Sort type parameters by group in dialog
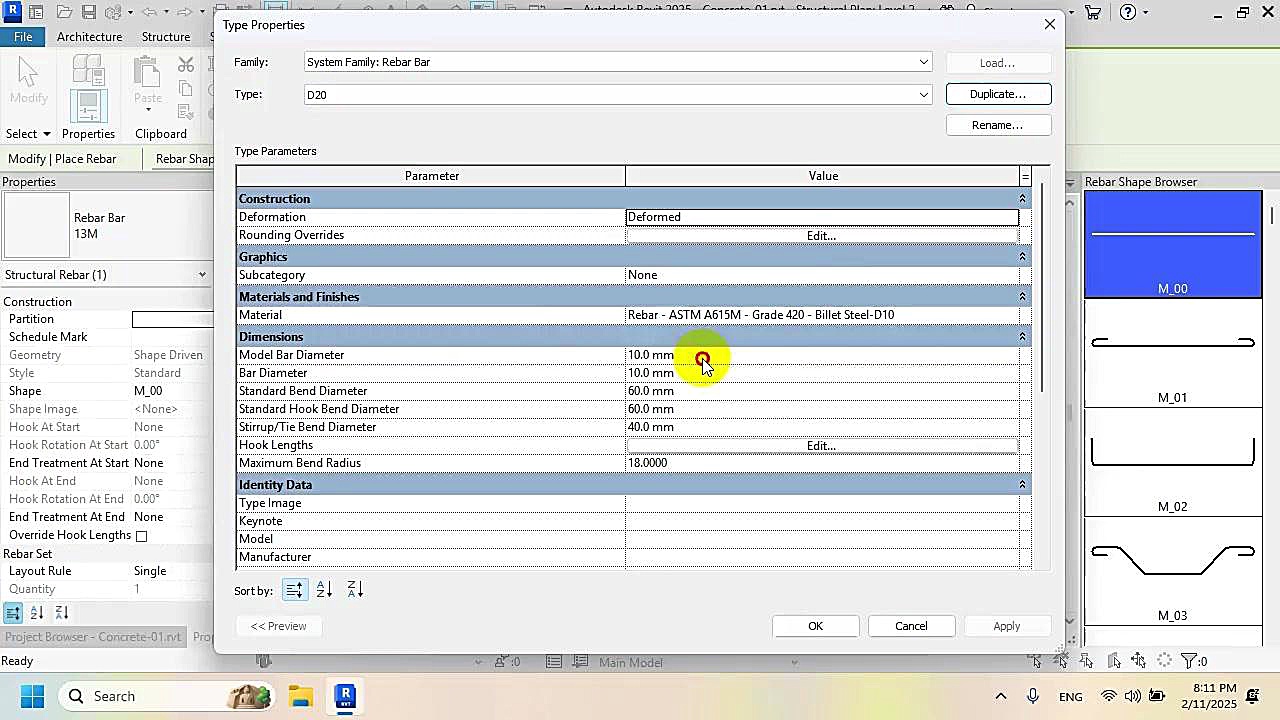The width and height of the screenshot is (1280, 720). coord(294,590)
